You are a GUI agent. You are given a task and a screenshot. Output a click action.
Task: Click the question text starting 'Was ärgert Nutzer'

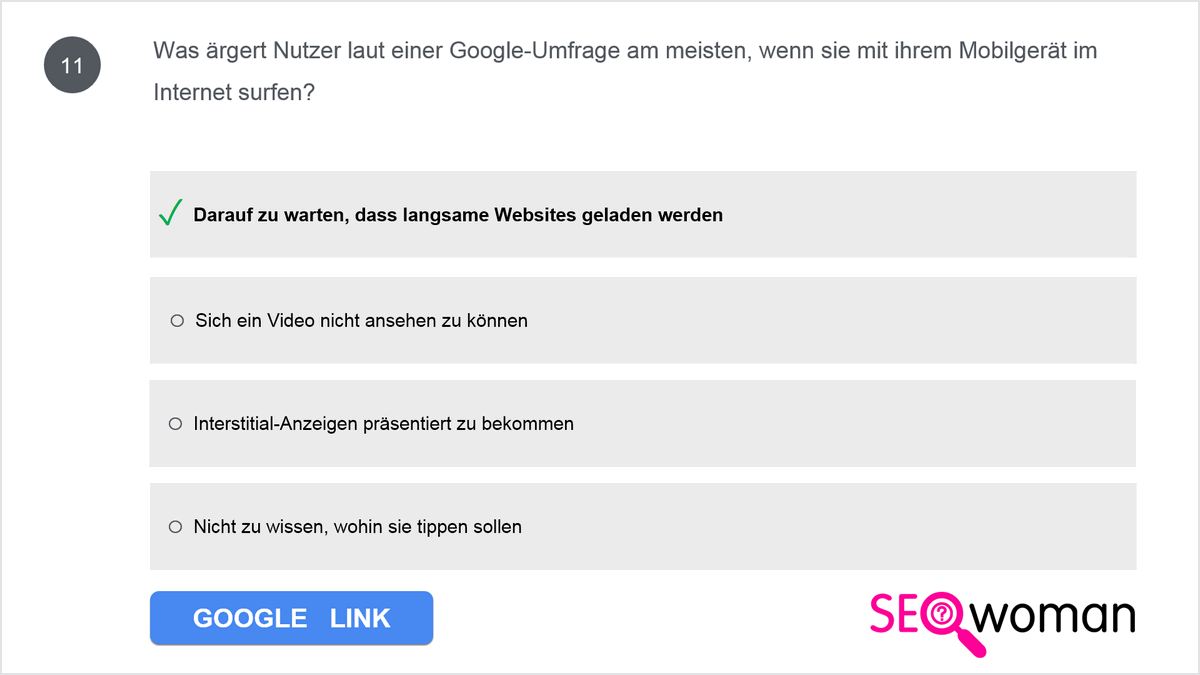click(625, 51)
